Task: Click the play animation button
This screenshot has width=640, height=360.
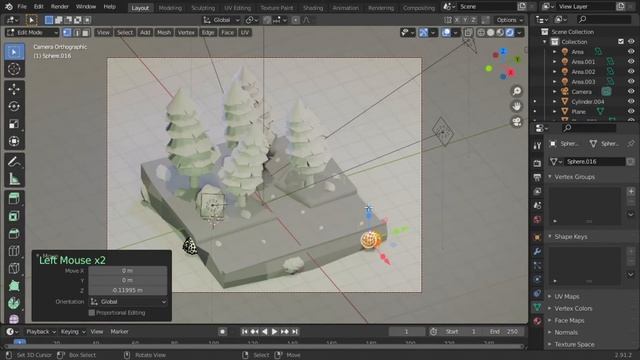Action: click(x=274, y=332)
